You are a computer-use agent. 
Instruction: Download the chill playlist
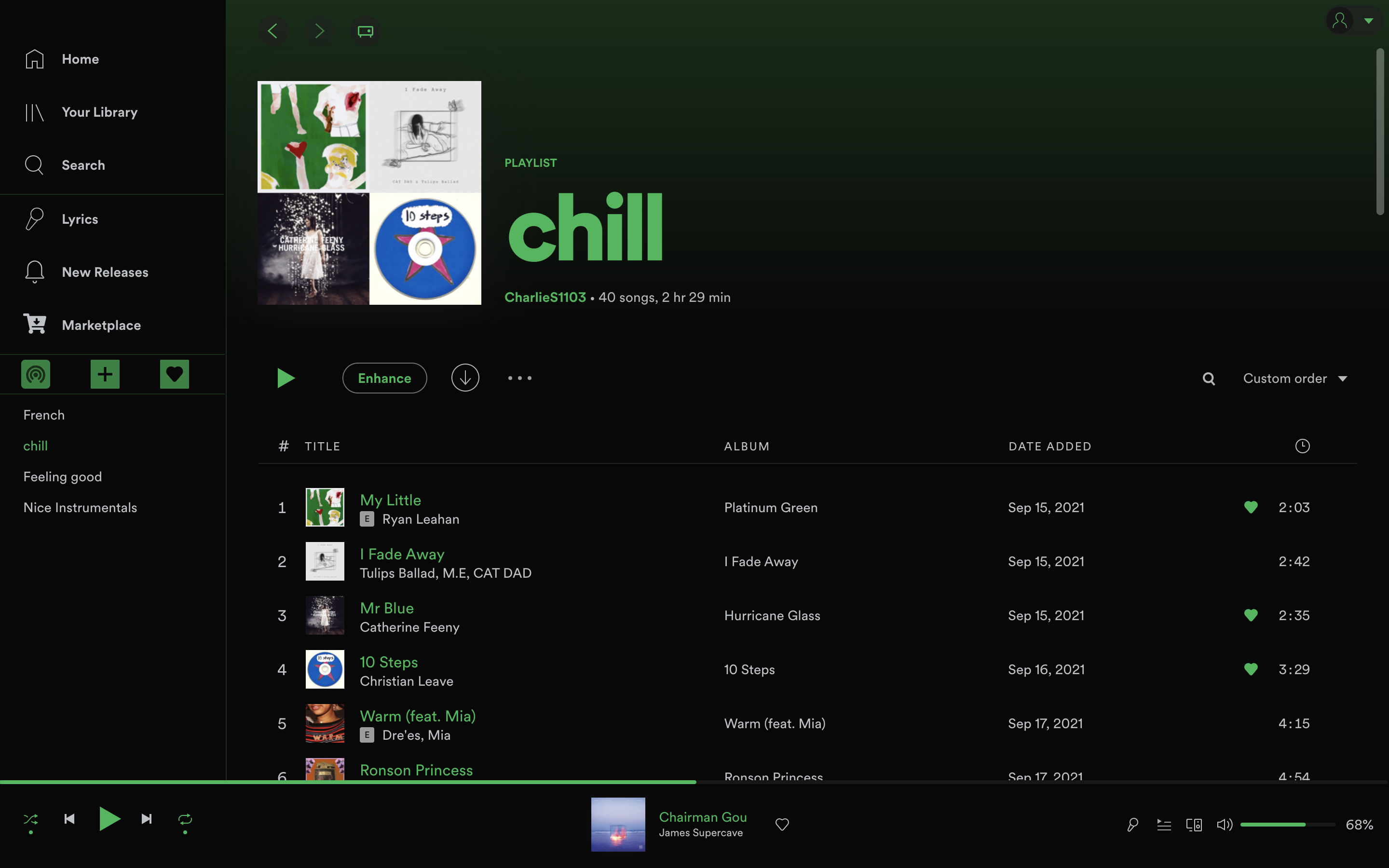465,378
